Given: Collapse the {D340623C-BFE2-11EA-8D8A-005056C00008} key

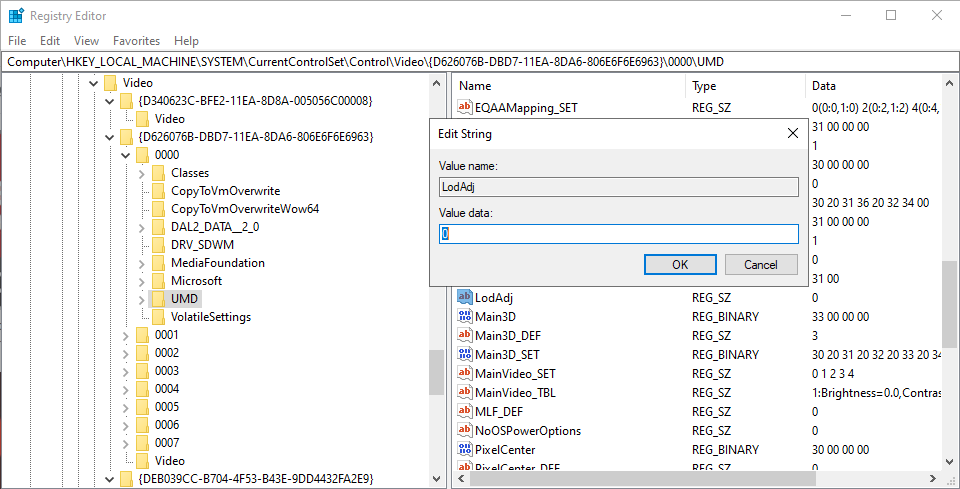Looking at the screenshot, I should point(110,100).
